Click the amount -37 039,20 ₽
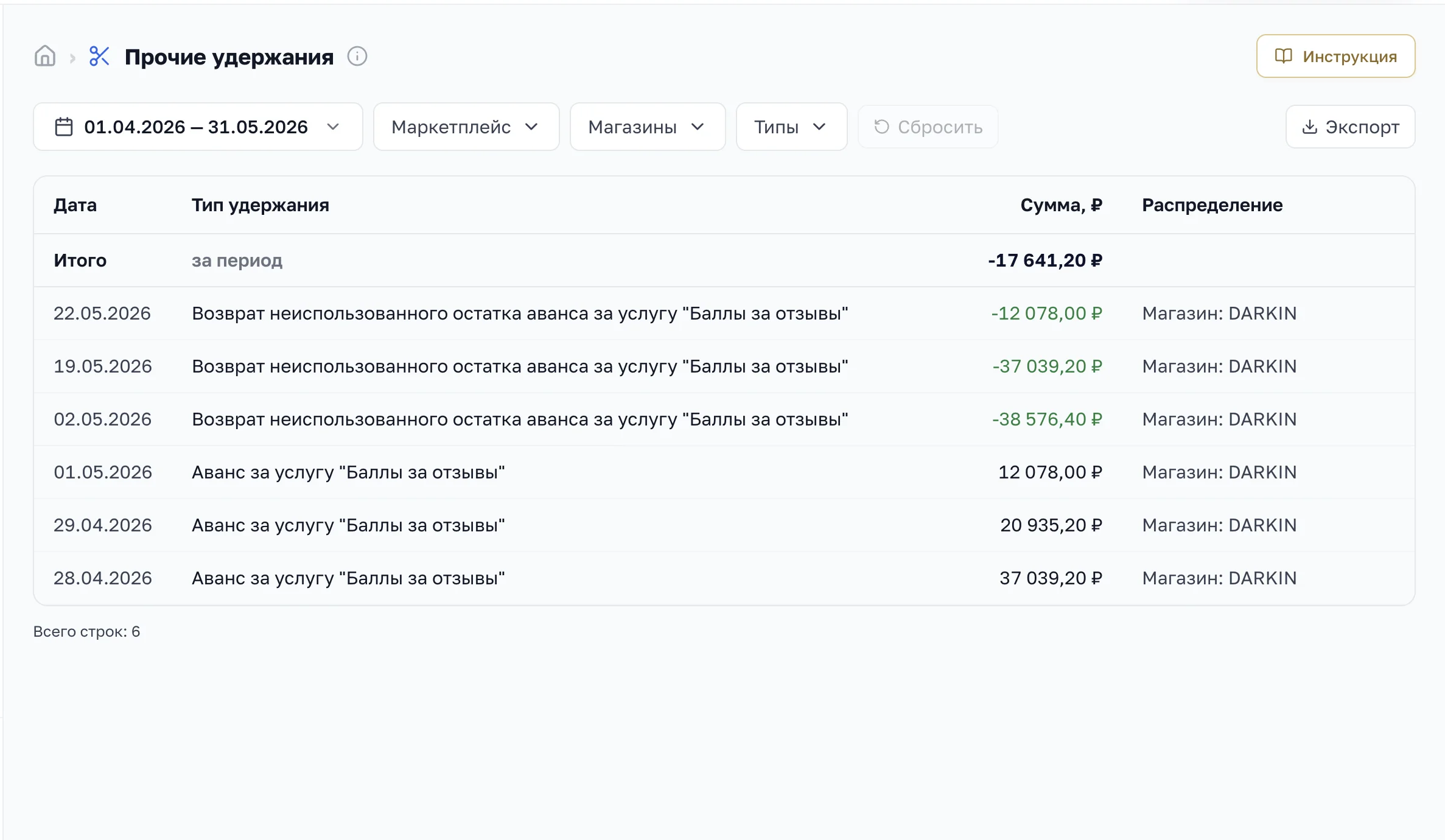This screenshot has height=840, width=1445. [x=1047, y=366]
